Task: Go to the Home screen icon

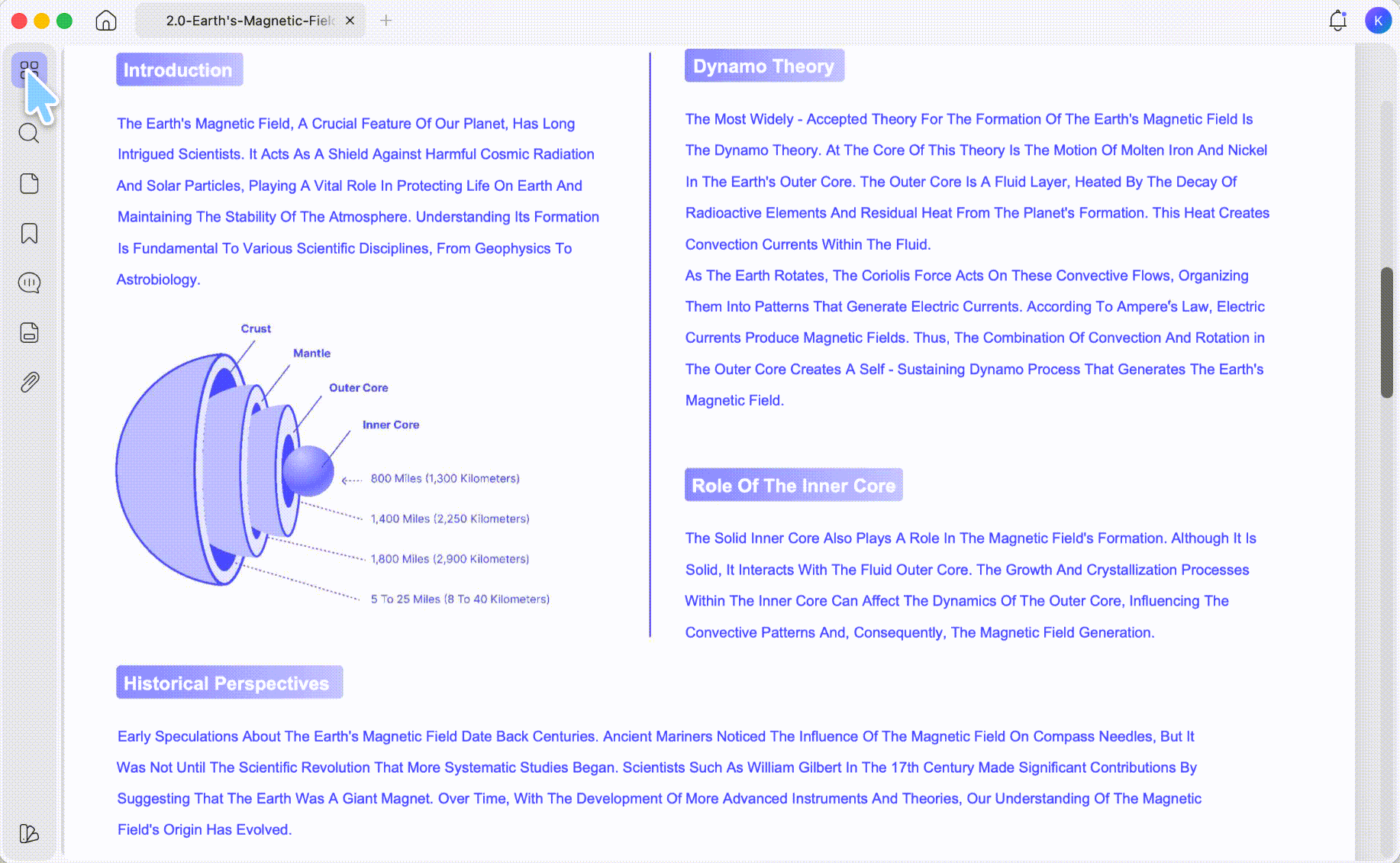Action: point(106,21)
